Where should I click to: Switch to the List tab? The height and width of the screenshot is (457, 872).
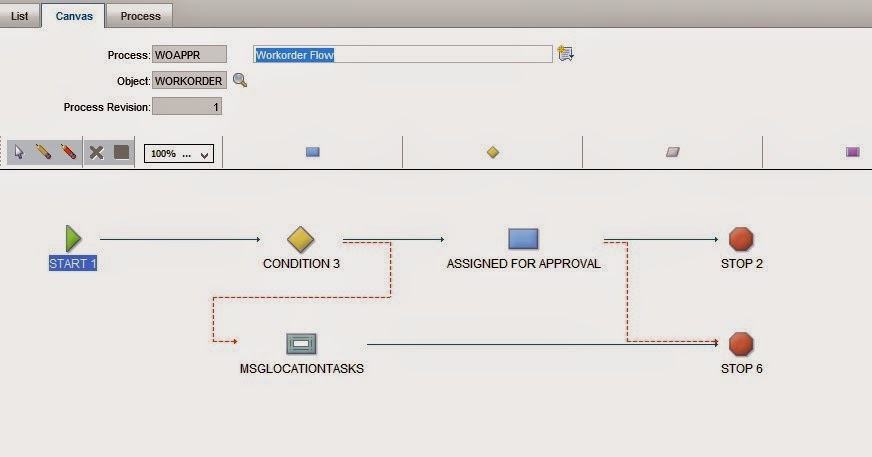[x=19, y=16]
